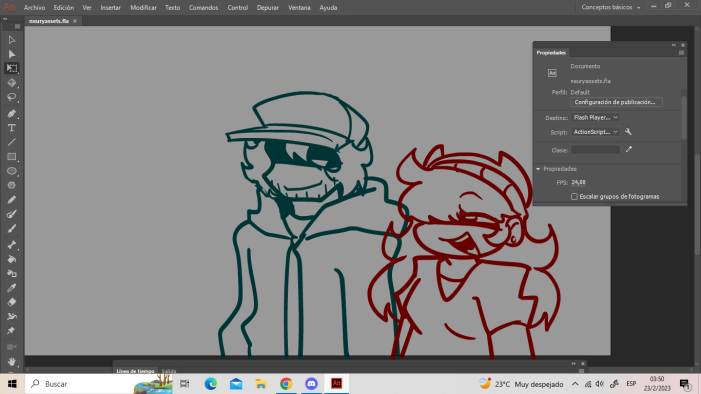Select the Eyedropper tool
This screenshot has width=701, height=394.
(x=12, y=288)
